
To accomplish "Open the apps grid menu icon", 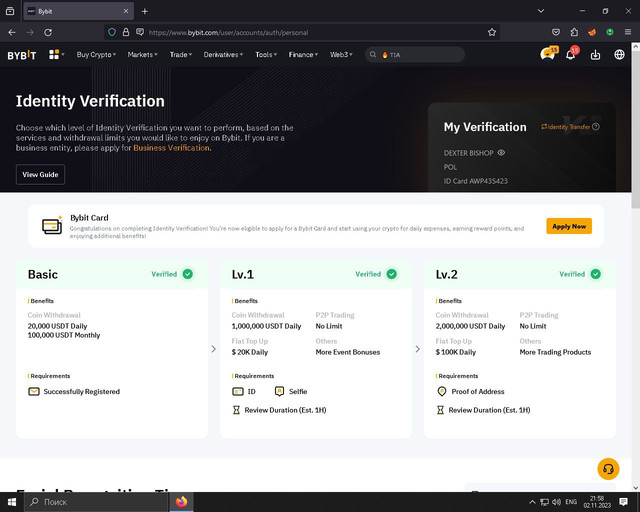I will point(54,54).
